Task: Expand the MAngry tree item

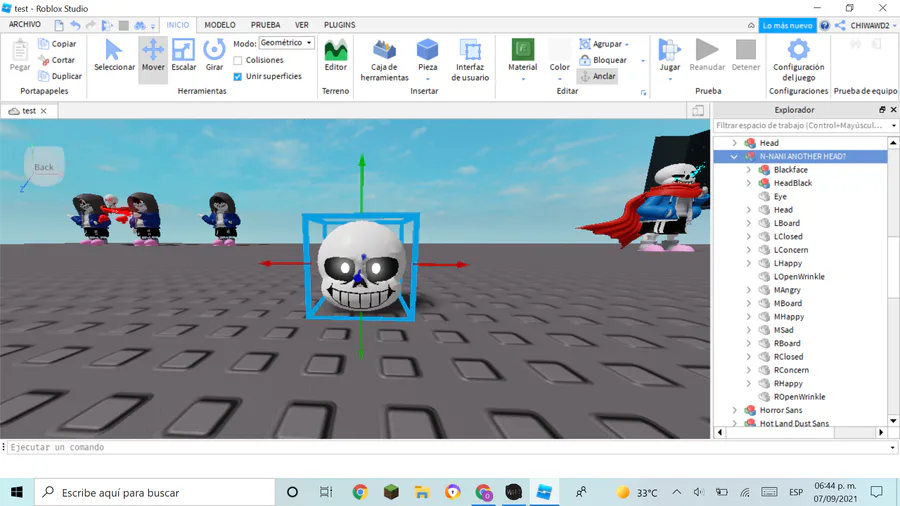Action: (x=748, y=290)
